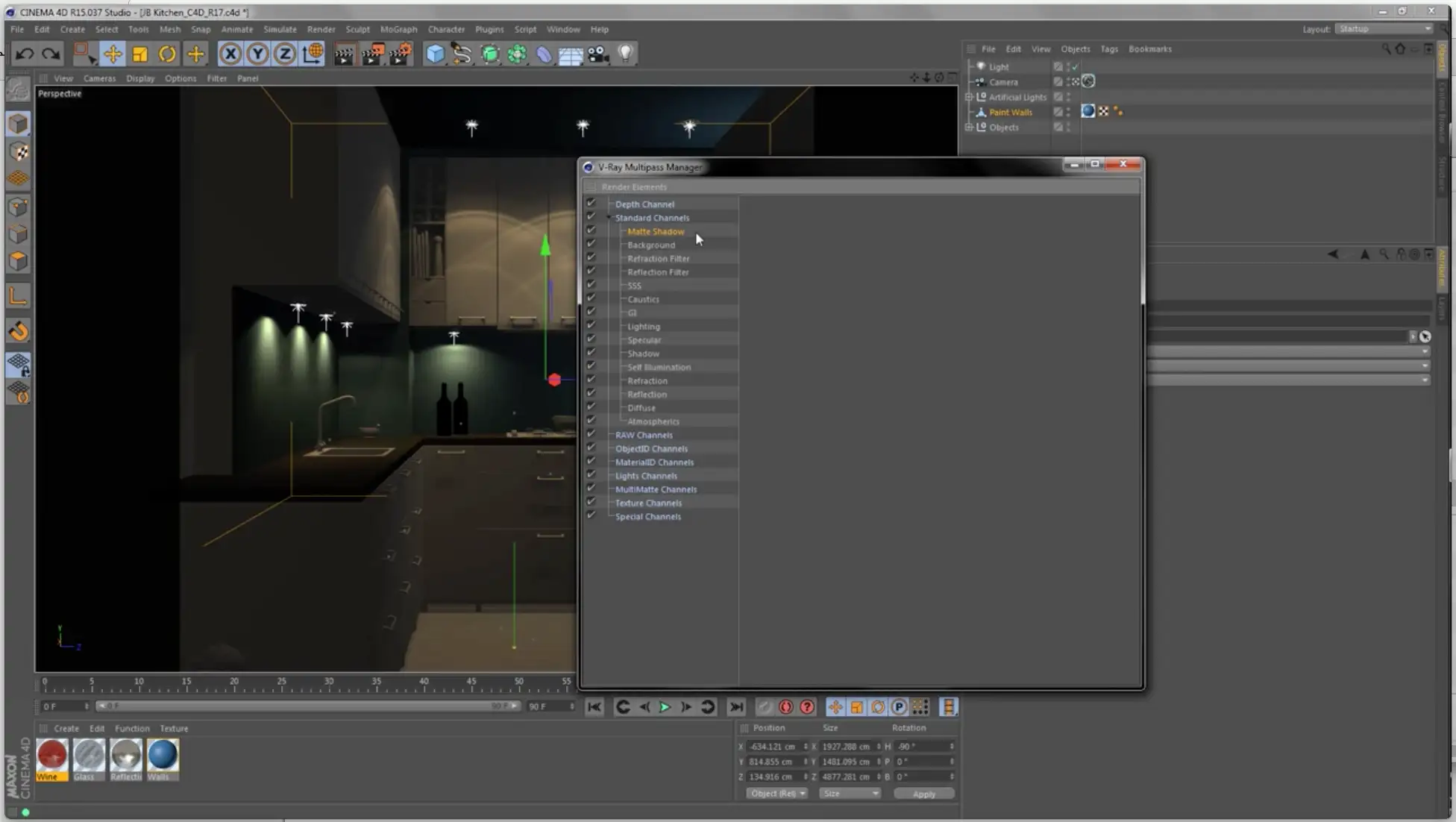Click the Apply button
This screenshot has height=822, width=1456.
click(x=923, y=794)
